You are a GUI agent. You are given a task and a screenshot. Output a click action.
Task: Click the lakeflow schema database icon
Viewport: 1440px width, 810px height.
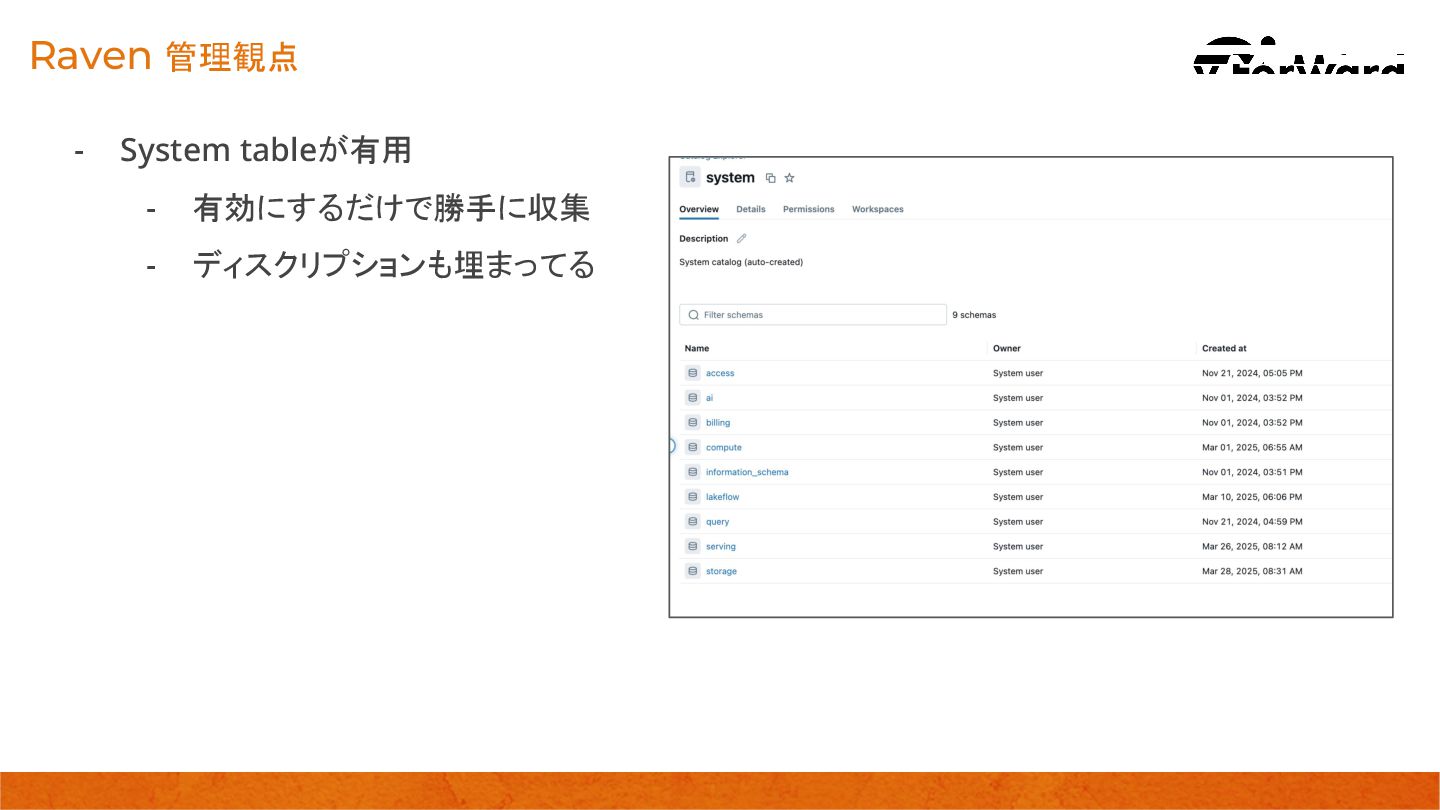coord(692,497)
